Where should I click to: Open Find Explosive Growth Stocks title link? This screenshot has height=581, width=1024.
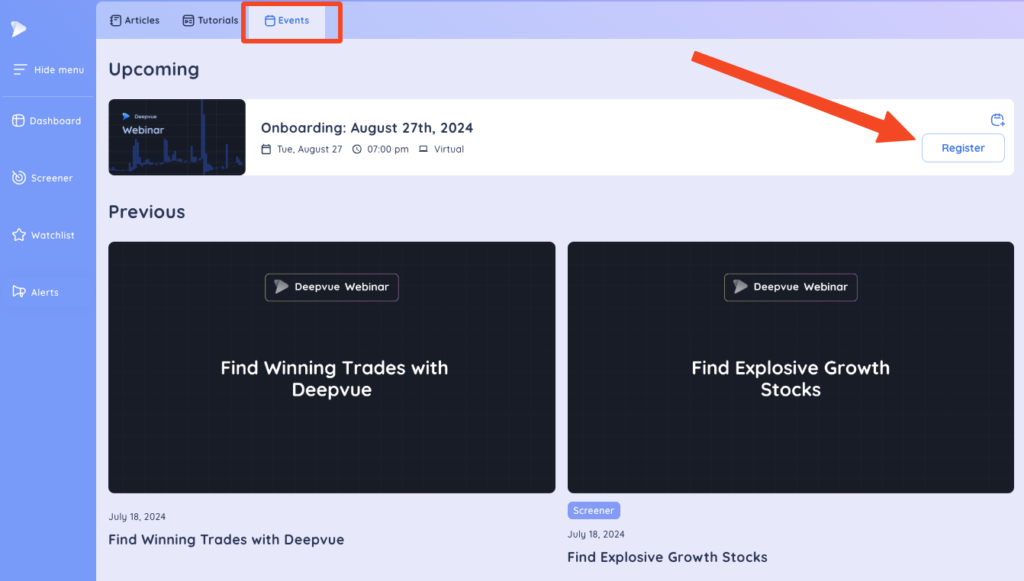click(x=667, y=557)
